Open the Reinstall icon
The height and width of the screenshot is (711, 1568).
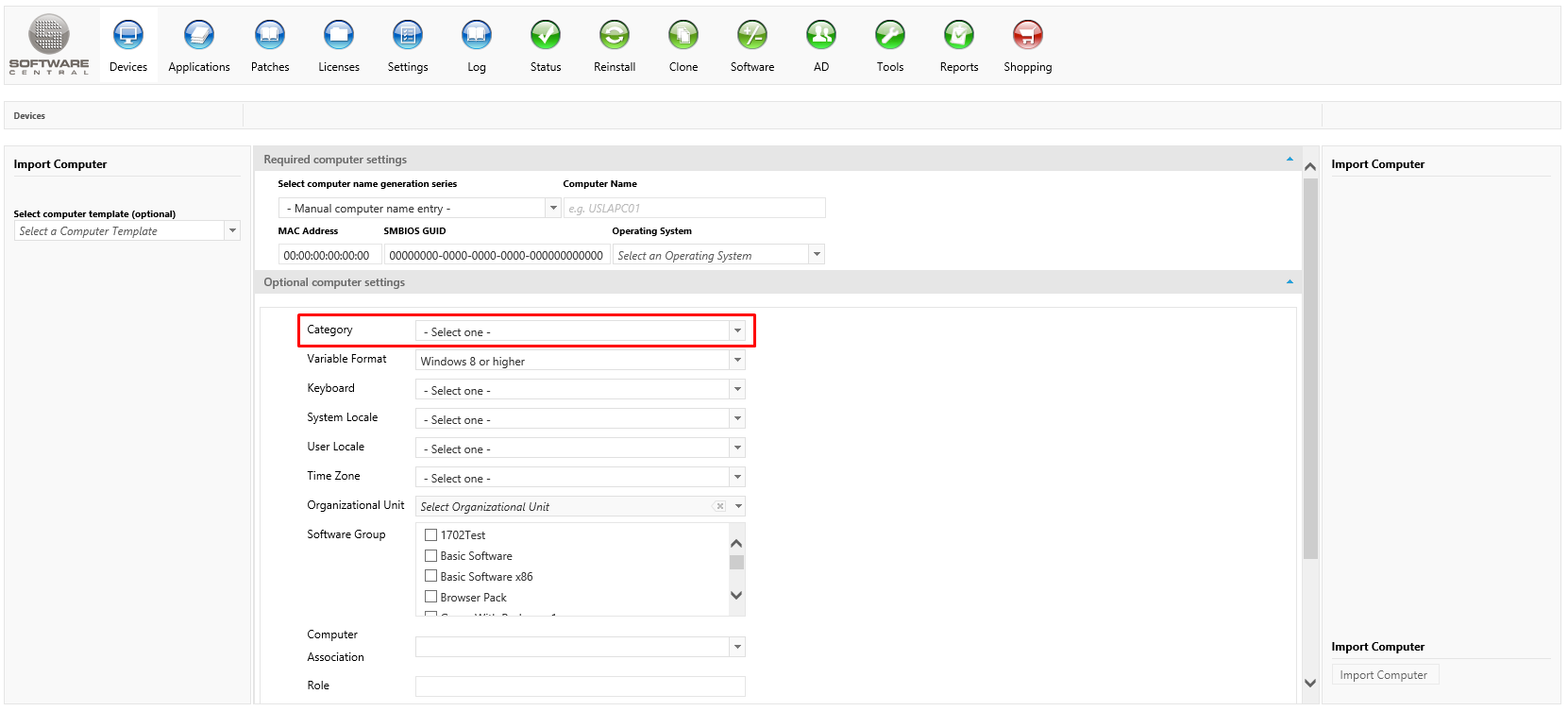pos(615,36)
